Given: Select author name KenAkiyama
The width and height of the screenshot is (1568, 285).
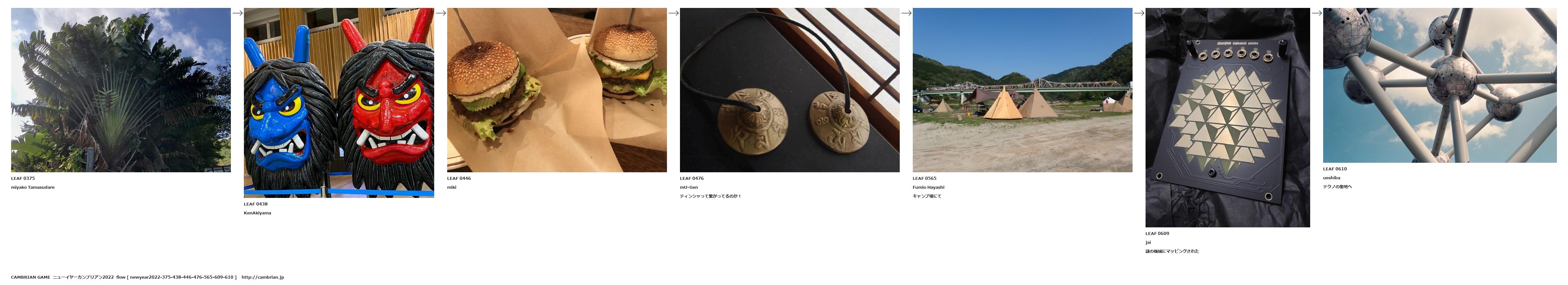Looking at the screenshot, I should [x=258, y=213].
